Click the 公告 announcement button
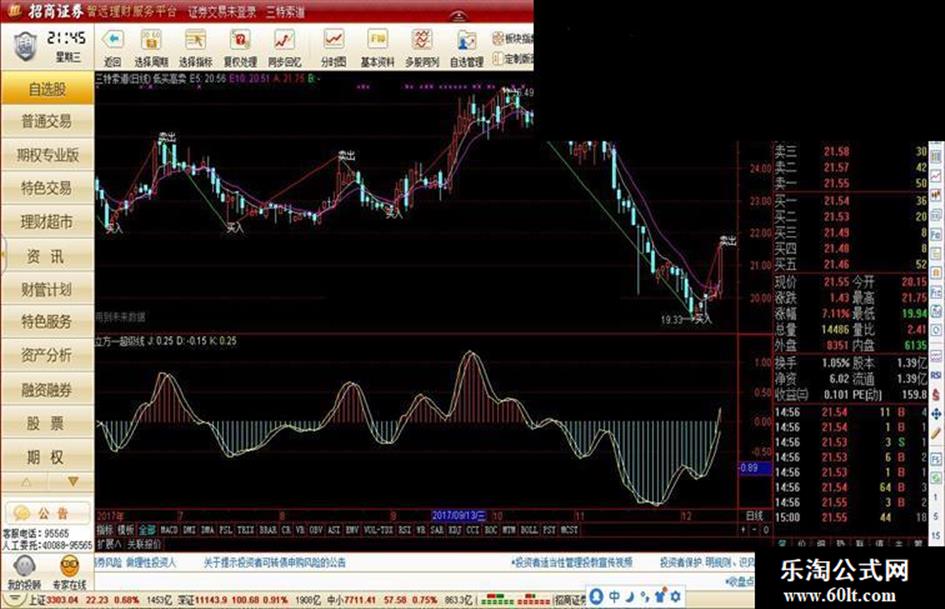 (47, 512)
